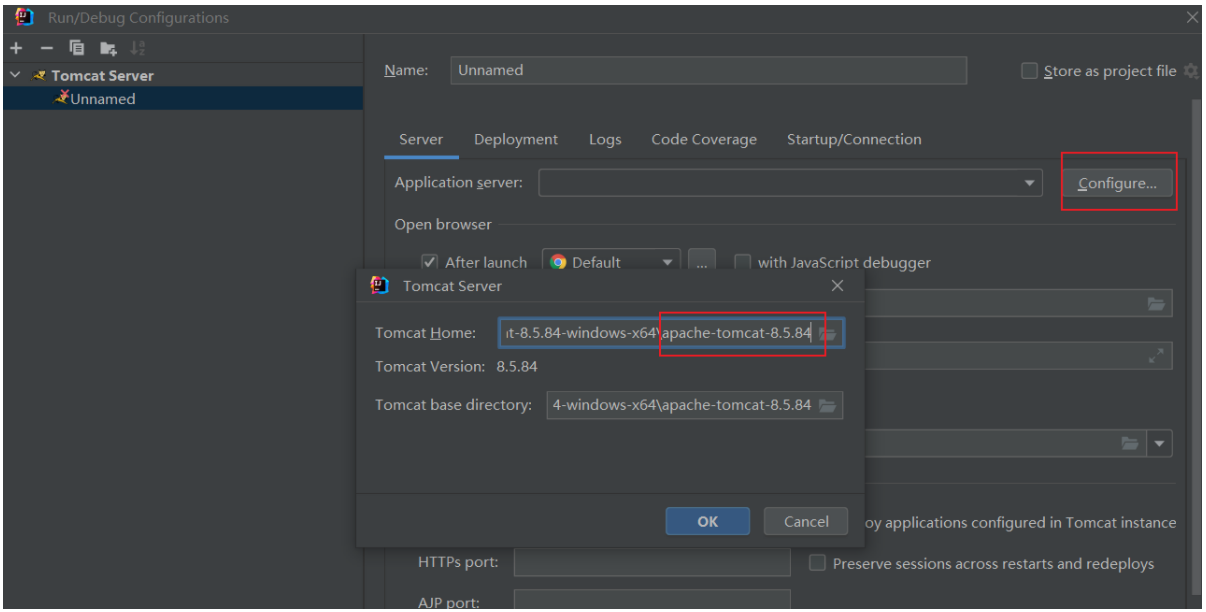Toggle Preserve sessions across restarts and redeploys
Image resolution: width=1206 pixels, height=612 pixels.
click(x=817, y=563)
